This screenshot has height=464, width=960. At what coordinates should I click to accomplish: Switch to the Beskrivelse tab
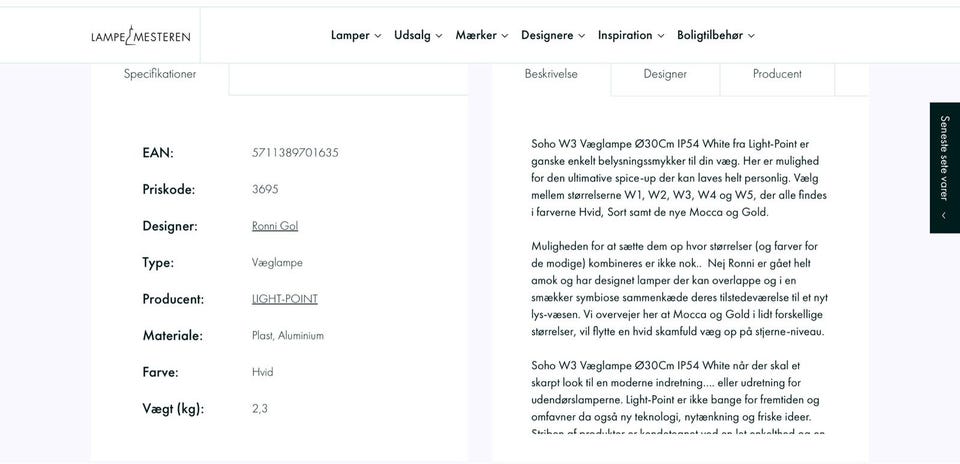(x=551, y=74)
